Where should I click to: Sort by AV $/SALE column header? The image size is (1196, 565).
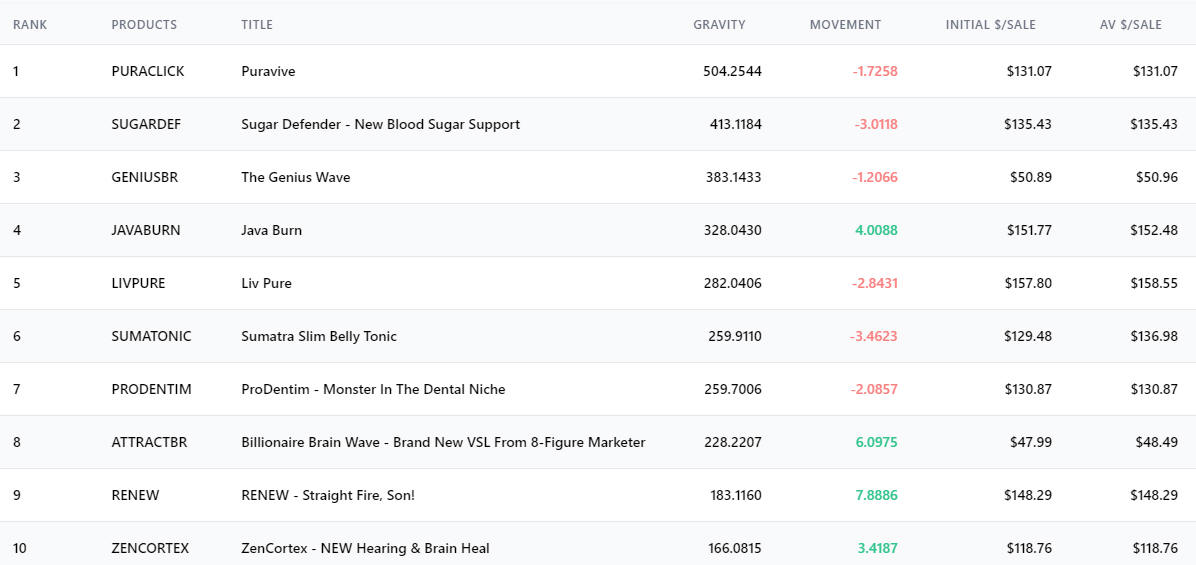point(1131,24)
